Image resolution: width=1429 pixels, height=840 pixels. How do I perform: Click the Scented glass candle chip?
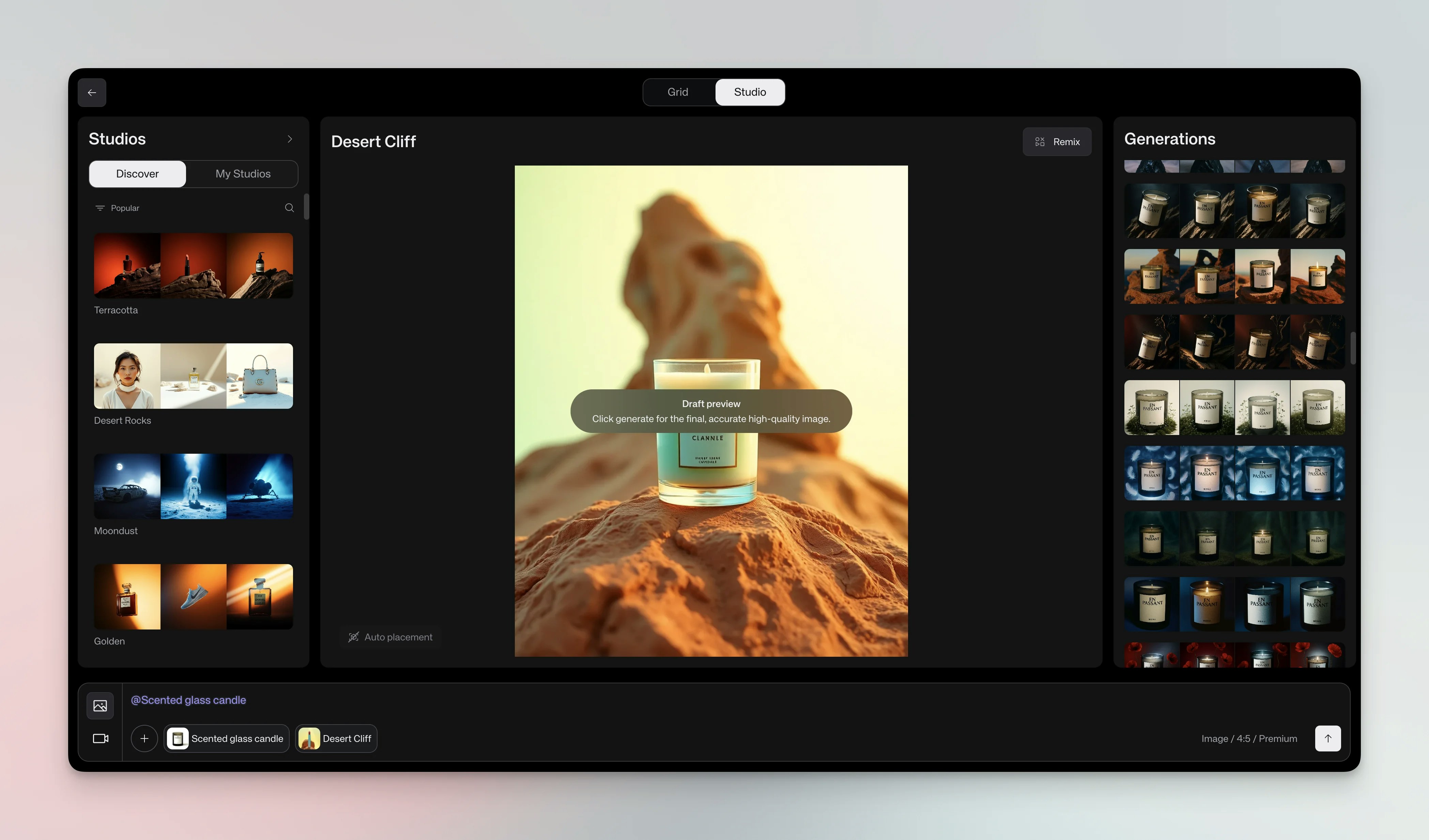pyautogui.click(x=226, y=738)
